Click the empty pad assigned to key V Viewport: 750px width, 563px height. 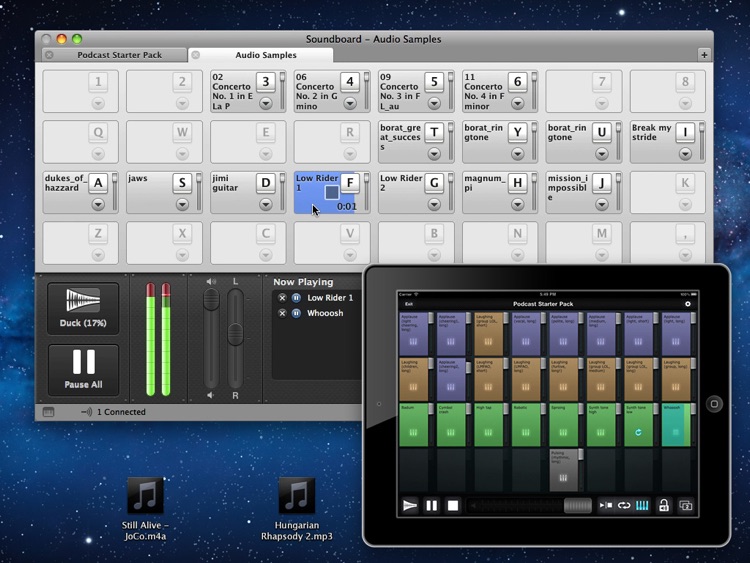click(332, 243)
